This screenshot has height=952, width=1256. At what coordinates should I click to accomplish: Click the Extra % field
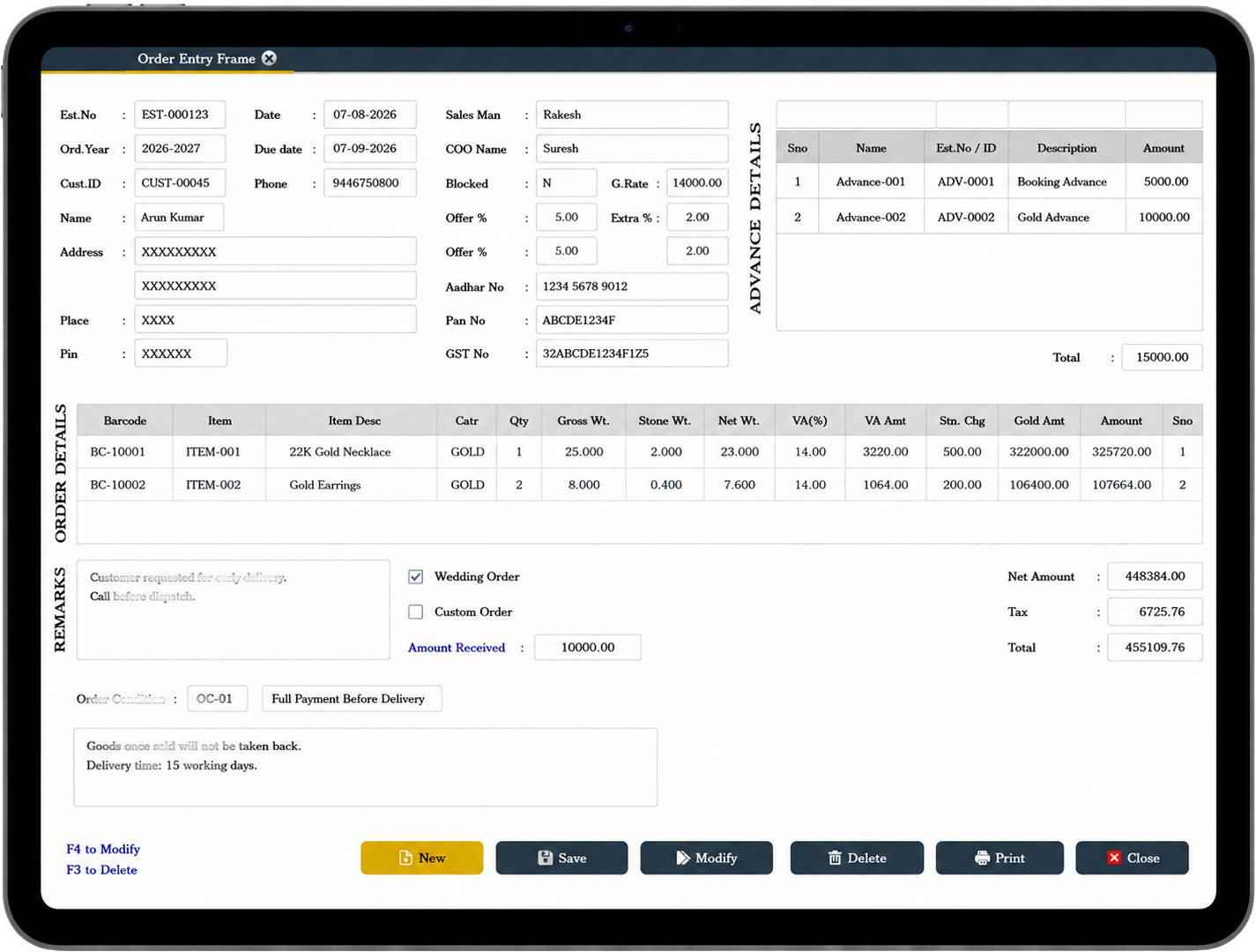697,218
